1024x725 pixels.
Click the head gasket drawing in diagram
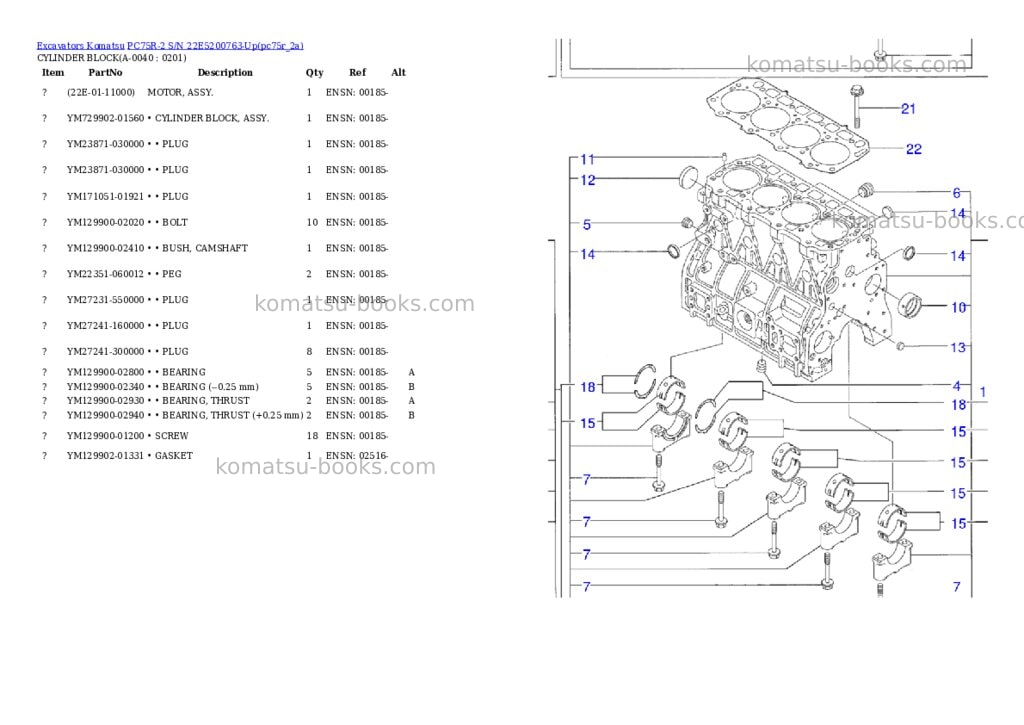pyautogui.click(x=788, y=124)
